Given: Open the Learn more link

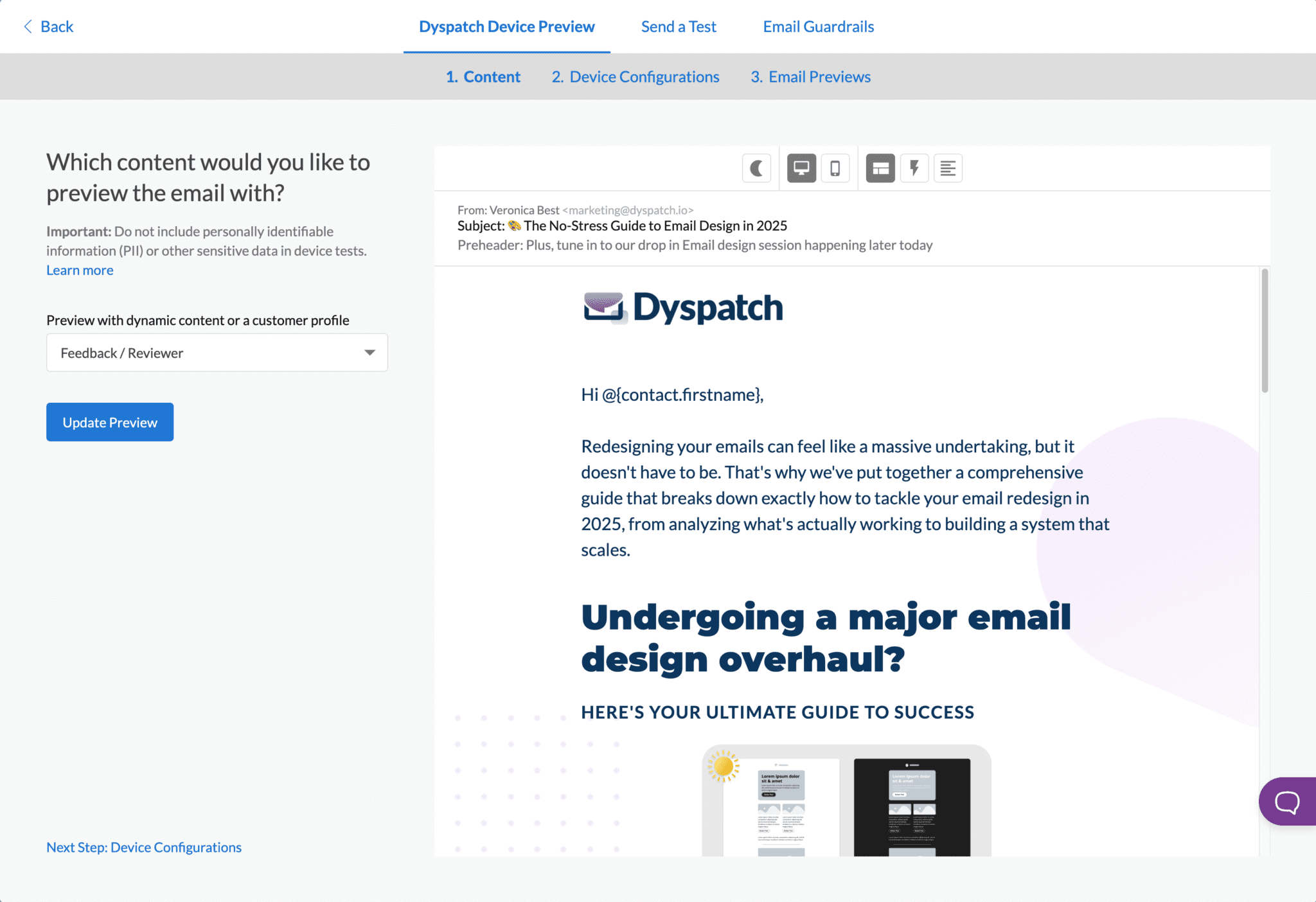Looking at the screenshot, I should tap(79, 270).
